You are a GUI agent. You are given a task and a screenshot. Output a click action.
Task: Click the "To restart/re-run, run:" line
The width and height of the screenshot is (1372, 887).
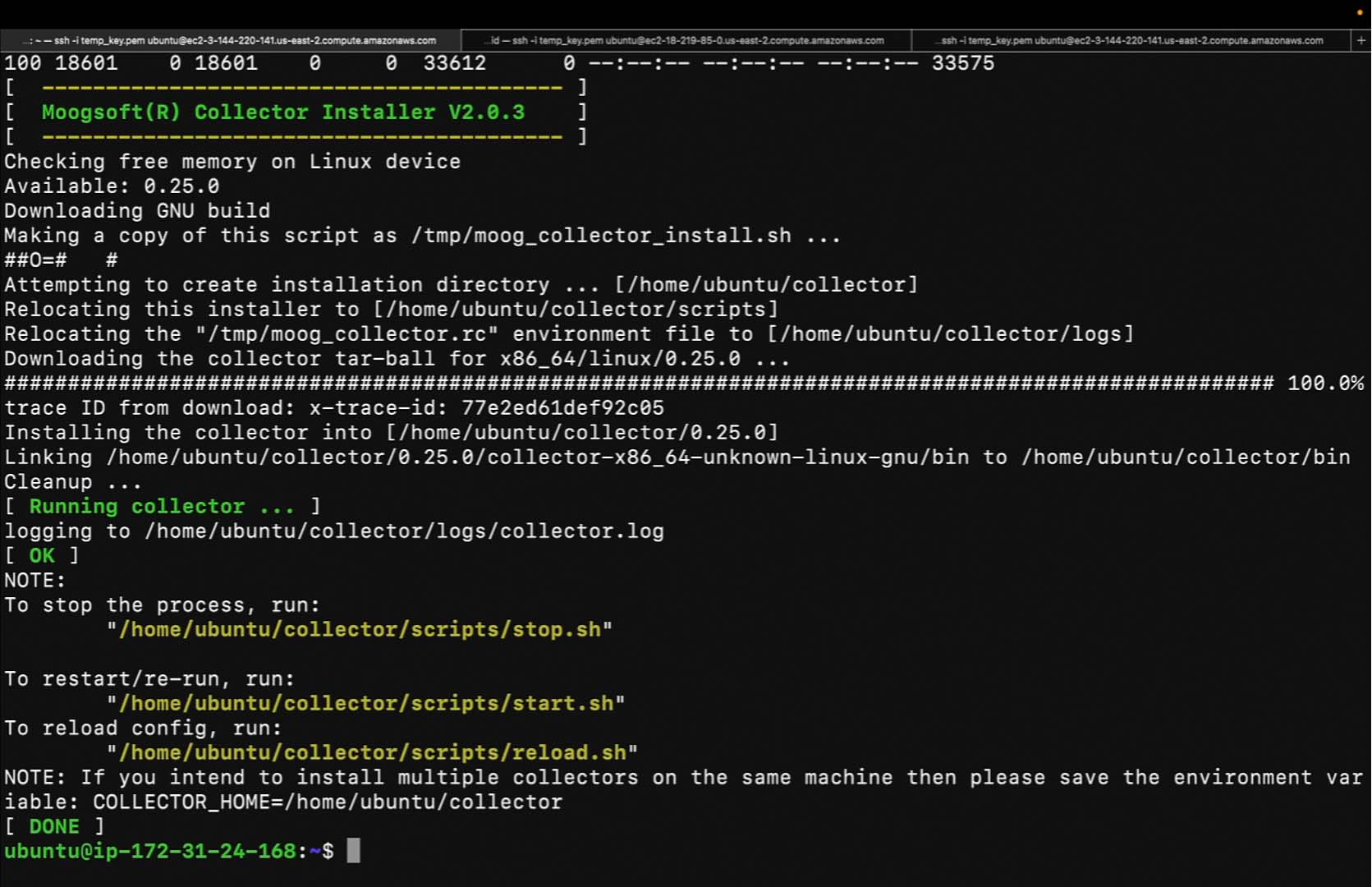point(149,679)
